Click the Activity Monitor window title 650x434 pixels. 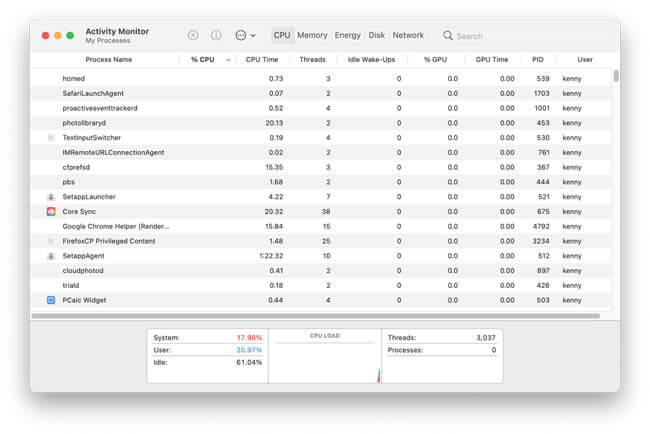pyautogui.click(x=117, y=32)
